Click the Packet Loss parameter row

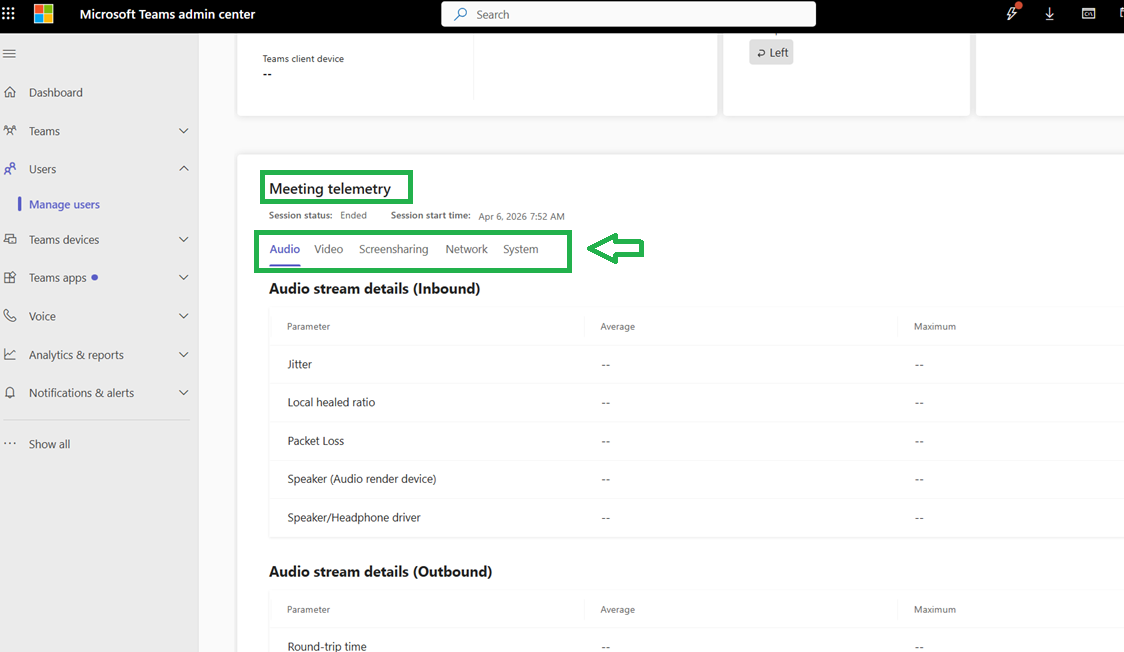(696, 441)
